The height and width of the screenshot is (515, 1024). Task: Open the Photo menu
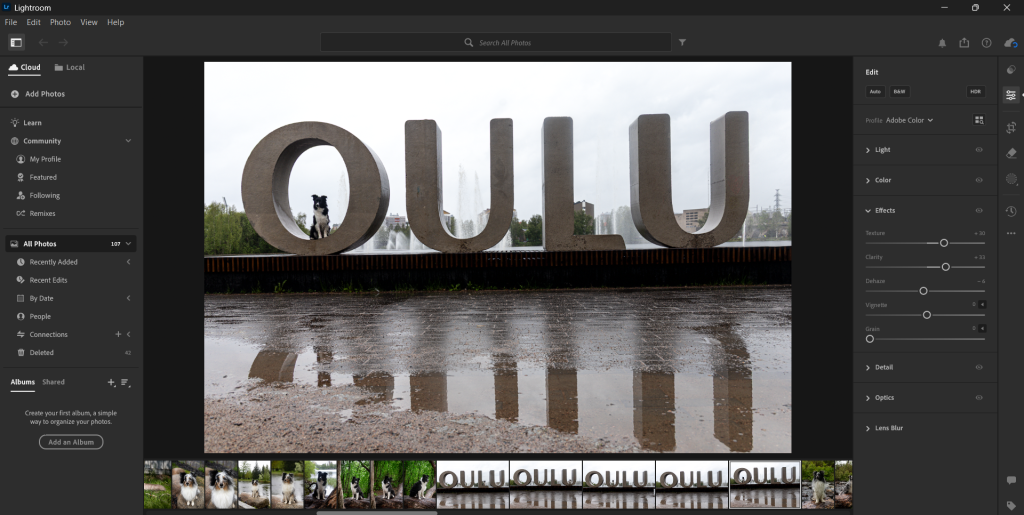point(60,22)
